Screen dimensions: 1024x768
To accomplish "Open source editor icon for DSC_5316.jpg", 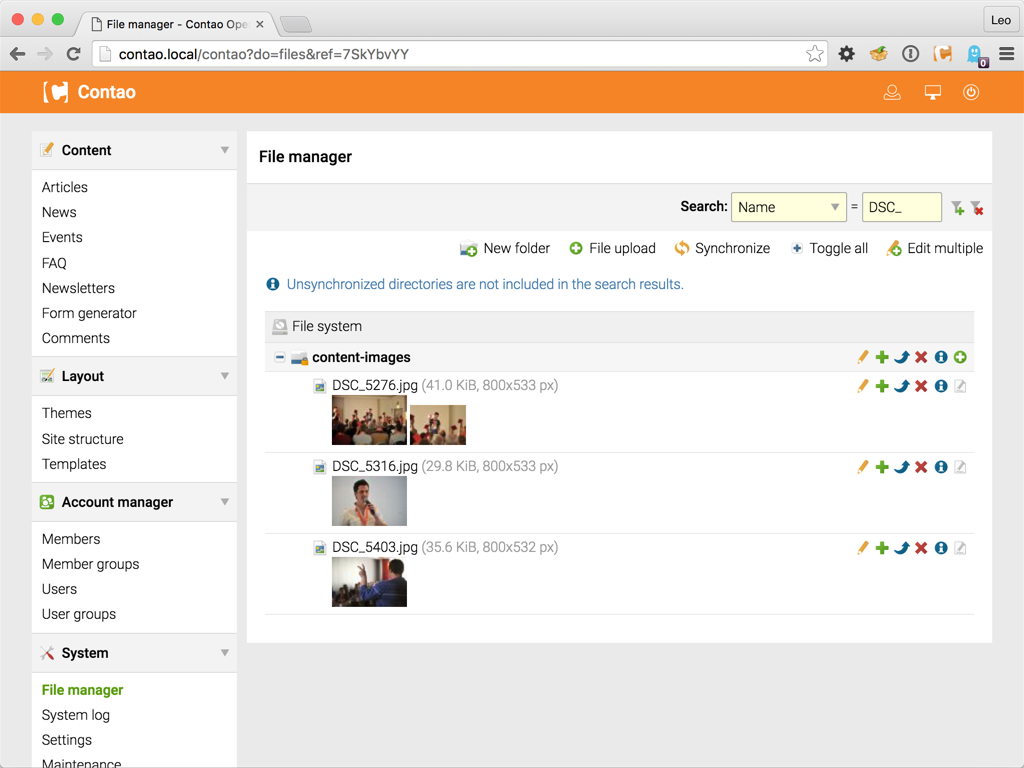I will coord(960,467).
